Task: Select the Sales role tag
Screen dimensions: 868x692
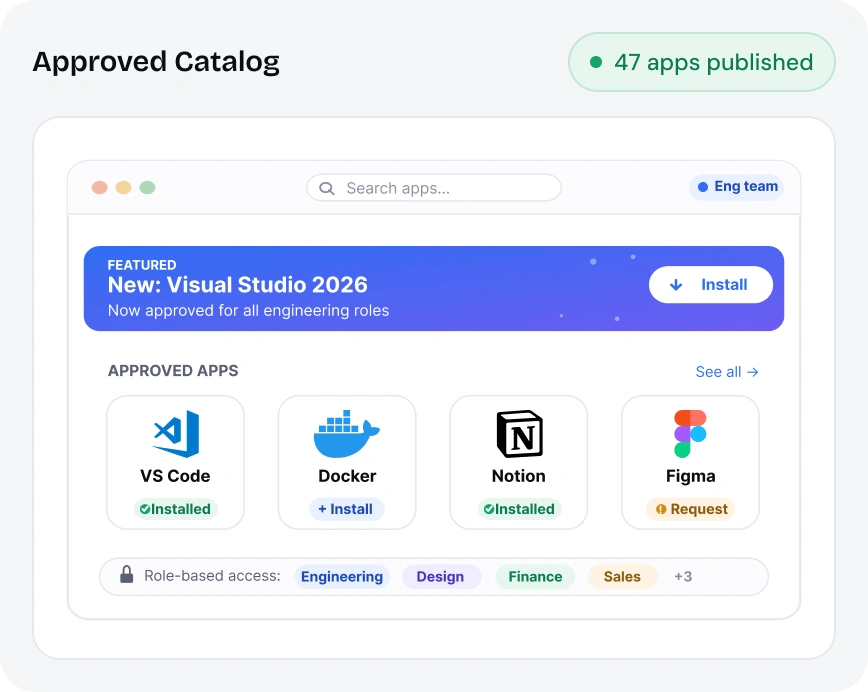Action: pyautogui.click(x=622, y=577)
